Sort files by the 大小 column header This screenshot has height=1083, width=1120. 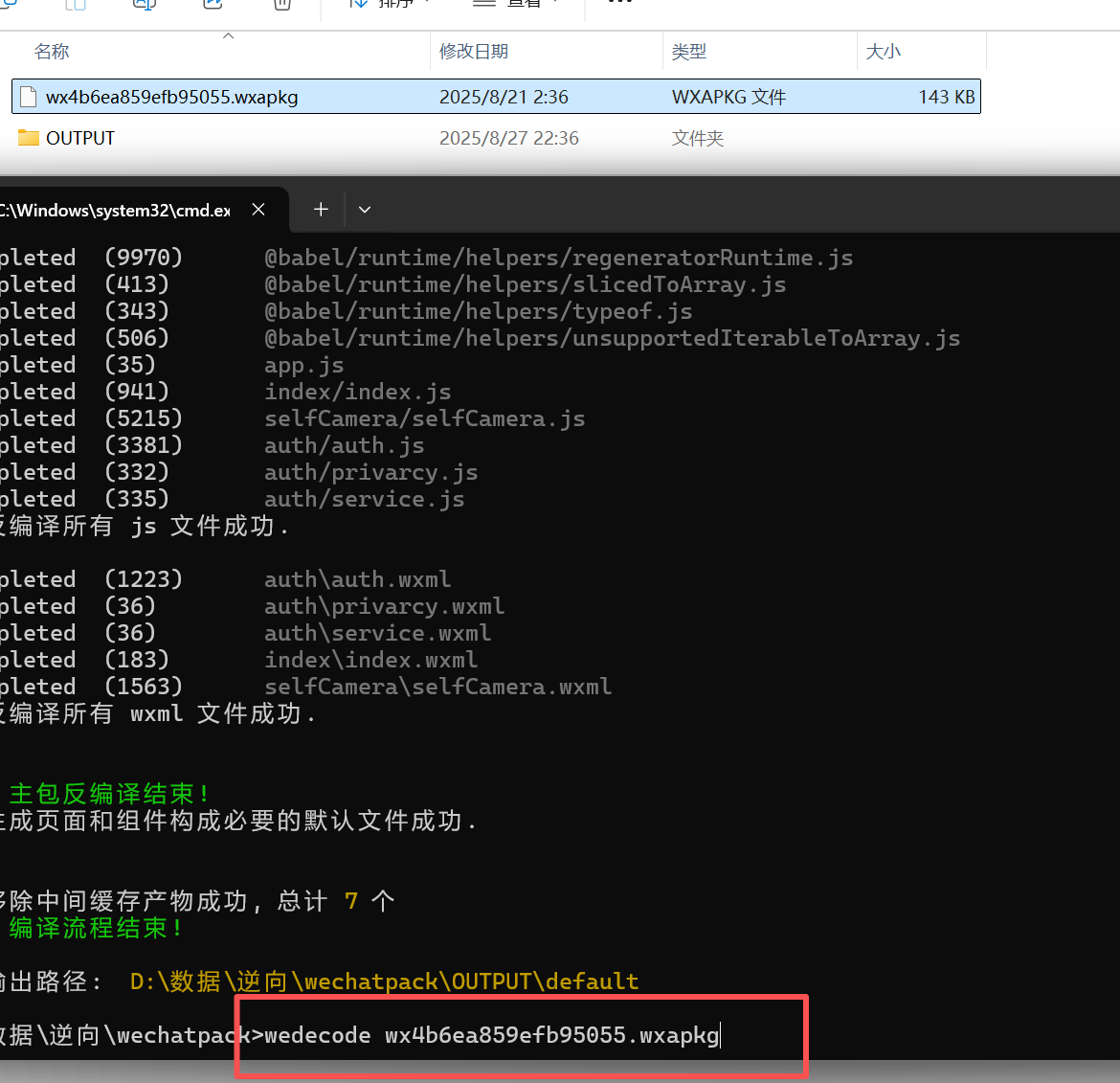click(883, 52)
